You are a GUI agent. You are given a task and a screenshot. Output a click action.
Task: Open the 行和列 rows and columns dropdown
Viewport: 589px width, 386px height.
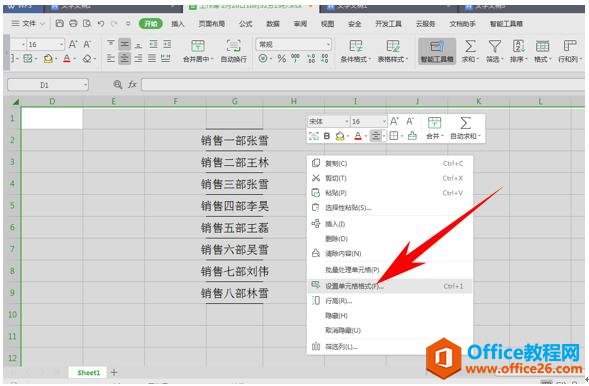[570, 51]
